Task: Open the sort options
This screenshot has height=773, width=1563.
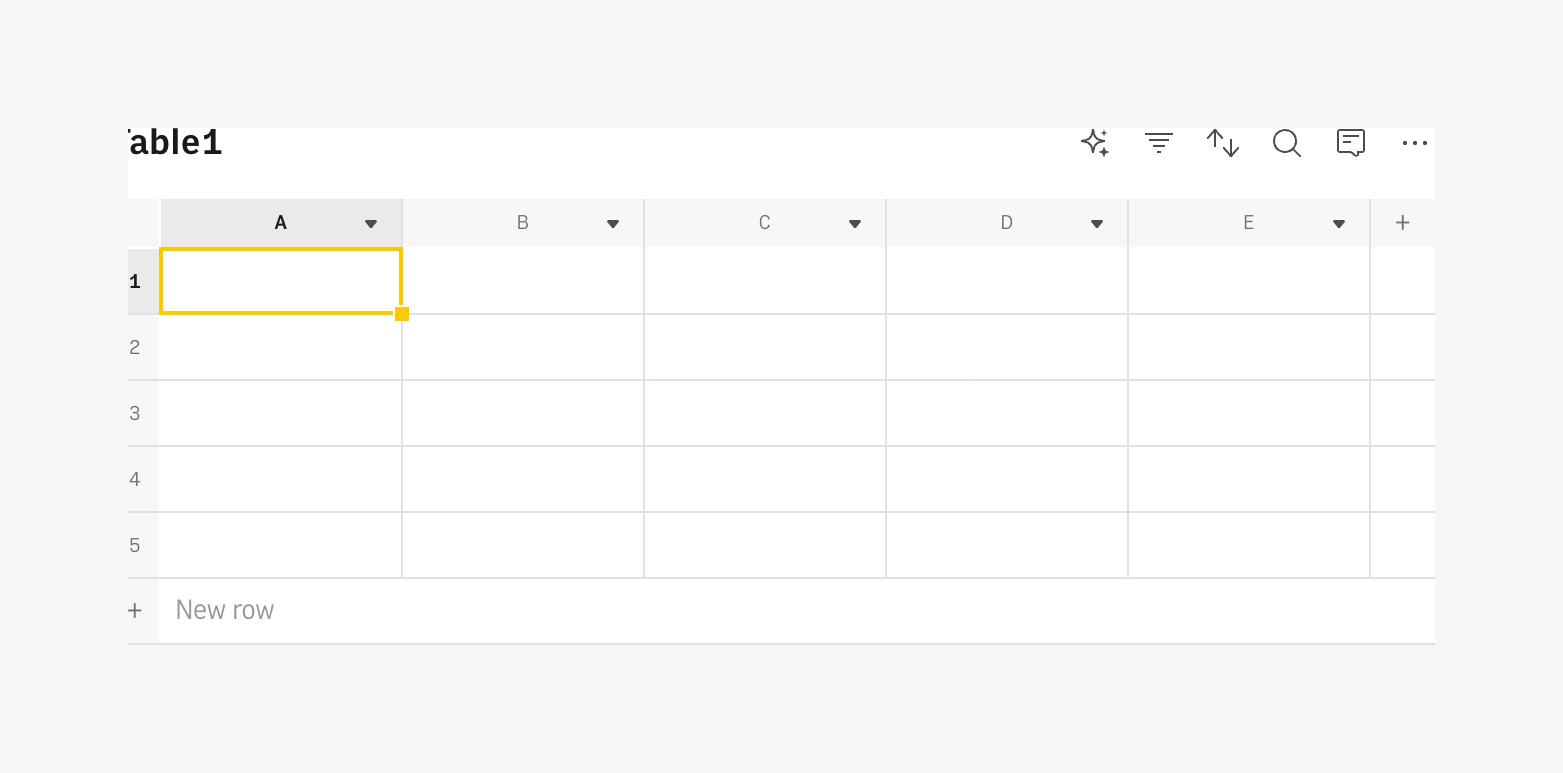Action: [x=1223, y=143]
